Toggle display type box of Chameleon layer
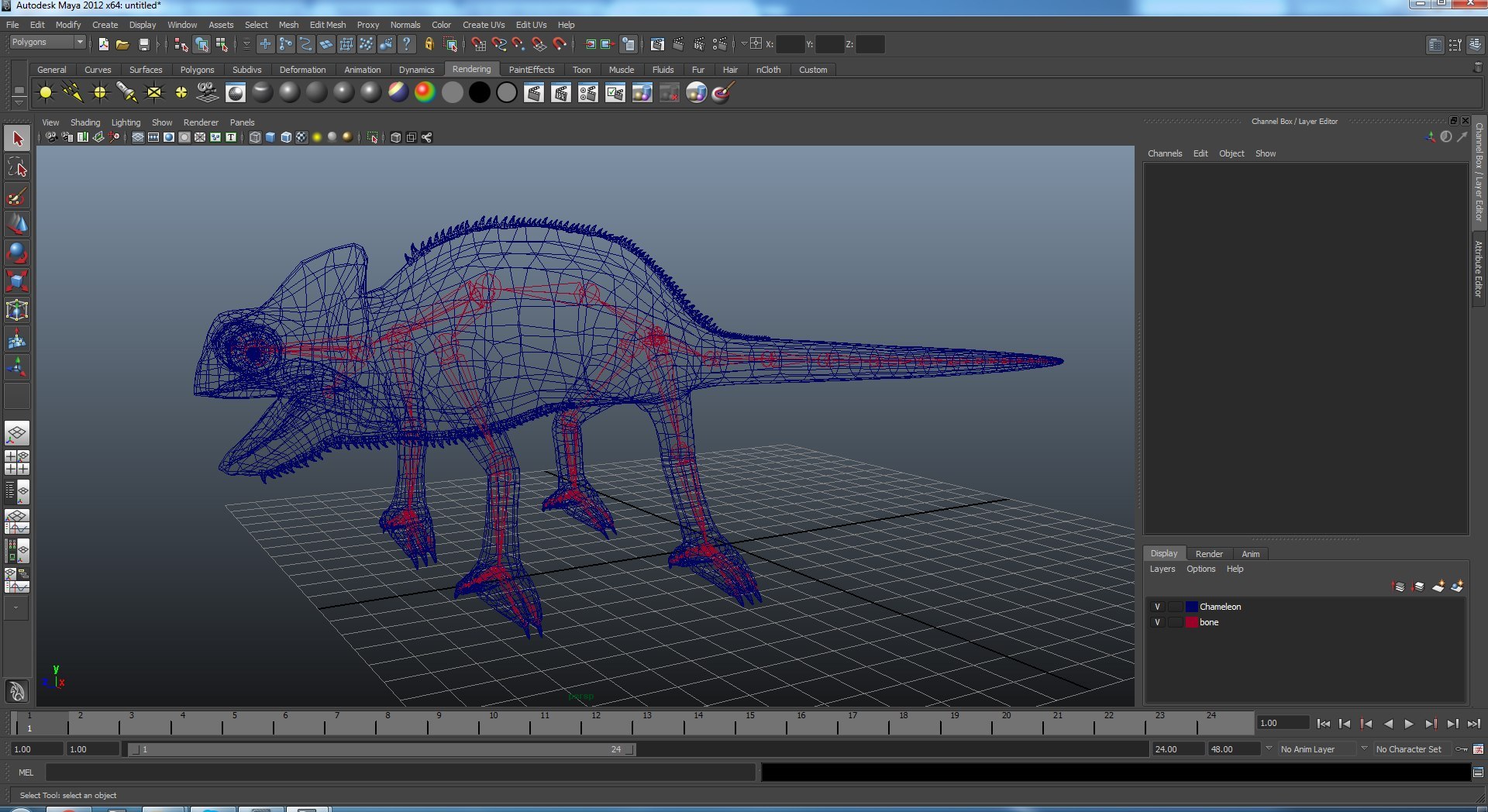This screenshot has height=812, width=1488. [x=1176, y=607]
